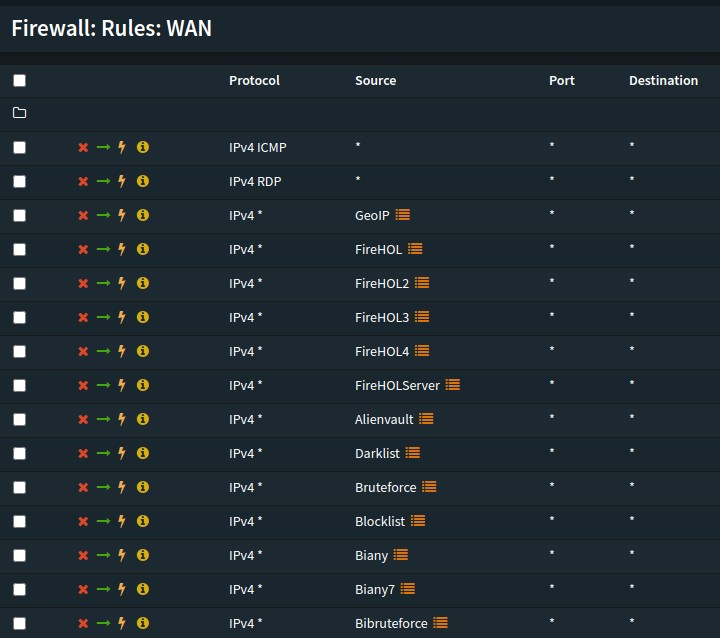
Task: Select the Bruteforce rule checkbox
Action: coord(20,488)
